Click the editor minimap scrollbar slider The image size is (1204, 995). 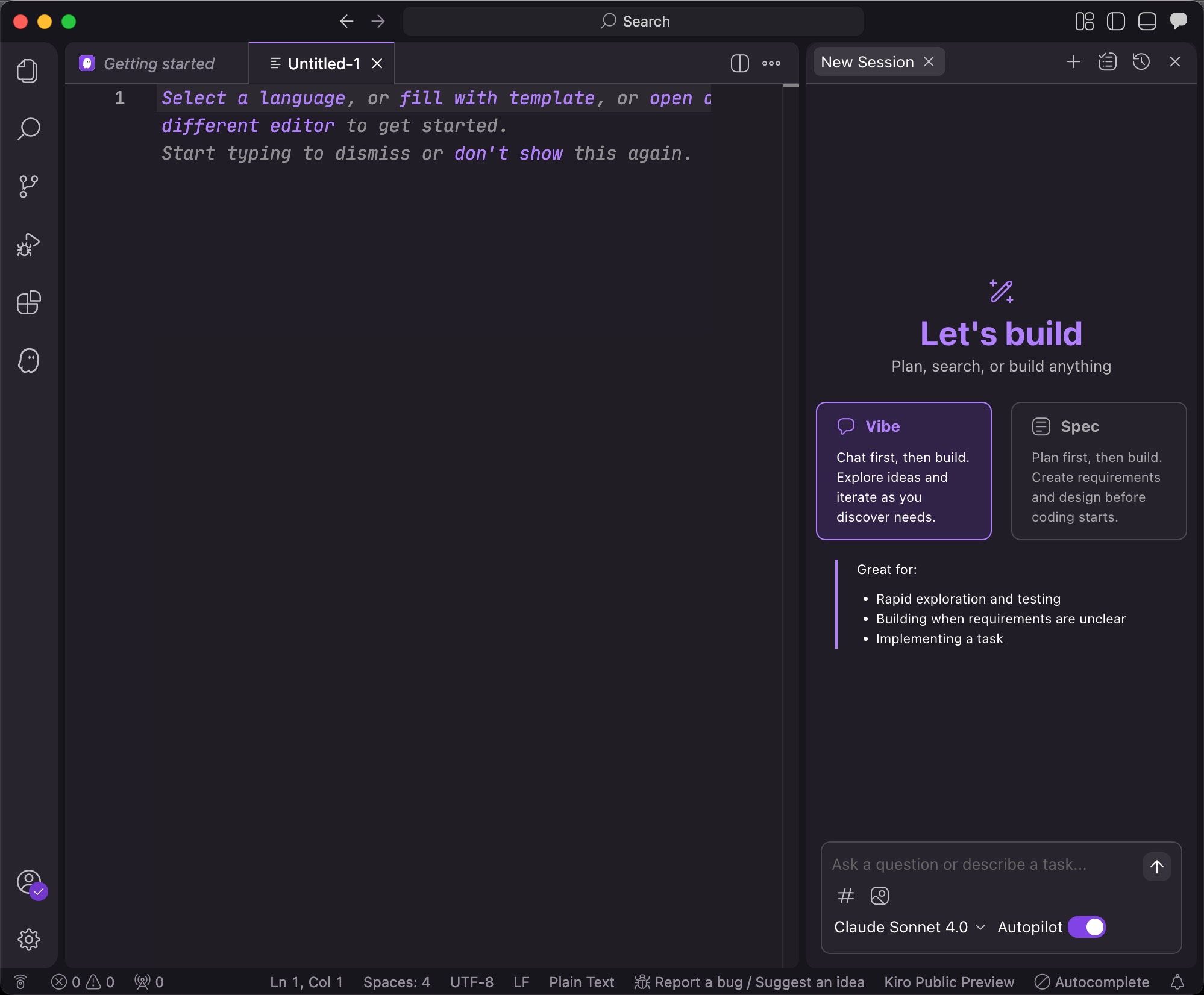pyautogui.click(x=790, y=86)
